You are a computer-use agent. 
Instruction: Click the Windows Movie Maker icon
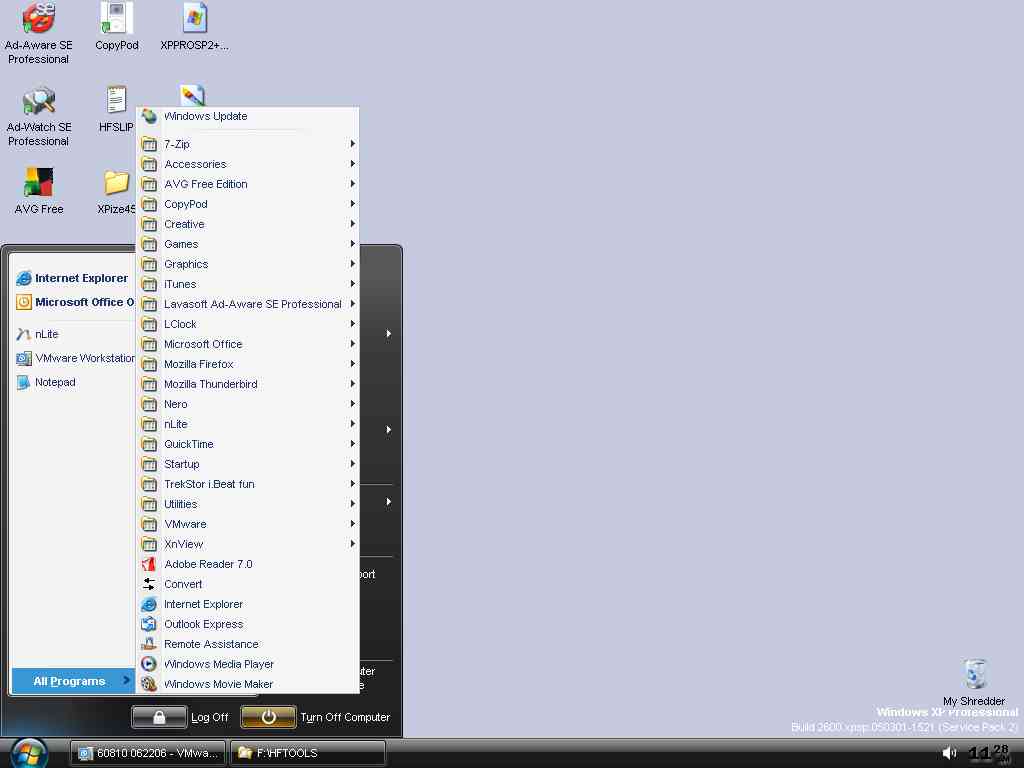[x=149, y=684]
